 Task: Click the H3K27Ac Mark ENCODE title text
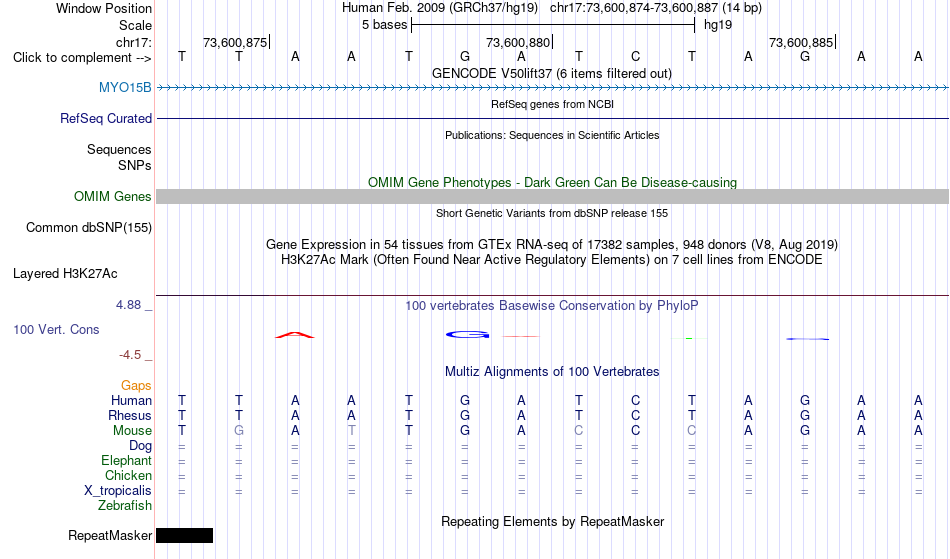coord(552,260)
